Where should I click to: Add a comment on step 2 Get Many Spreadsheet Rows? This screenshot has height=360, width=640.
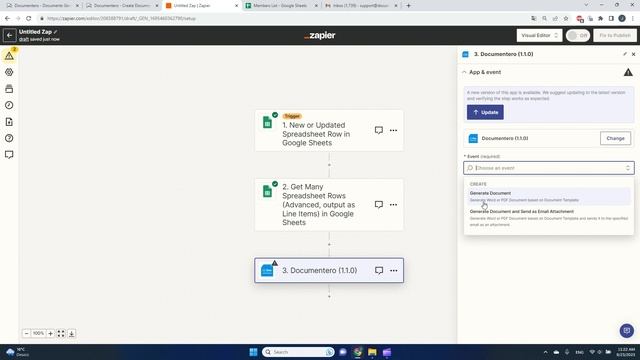coord(379,204)
